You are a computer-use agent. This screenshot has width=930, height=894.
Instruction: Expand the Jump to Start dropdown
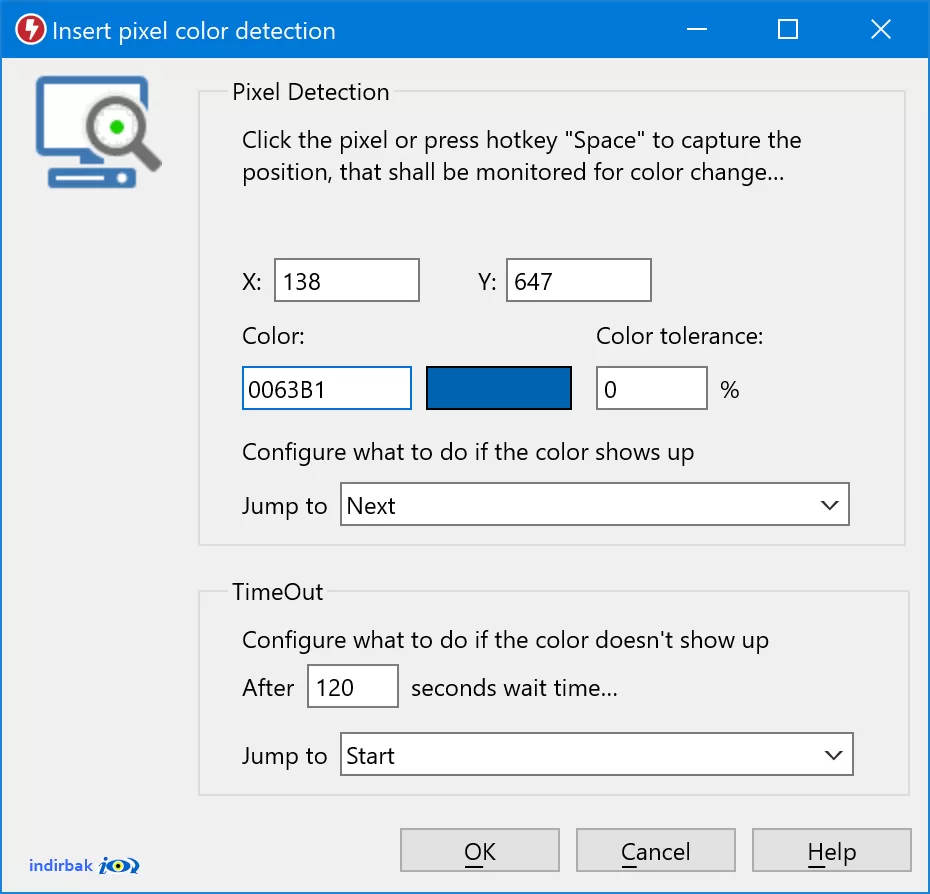point(596,754)
